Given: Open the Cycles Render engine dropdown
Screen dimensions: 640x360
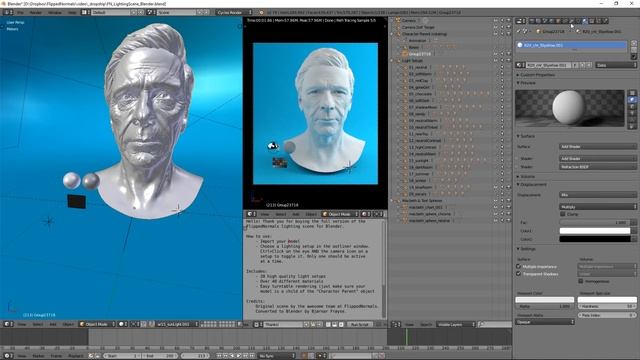Looking at the screenshot, I should [x=234, y=13].
